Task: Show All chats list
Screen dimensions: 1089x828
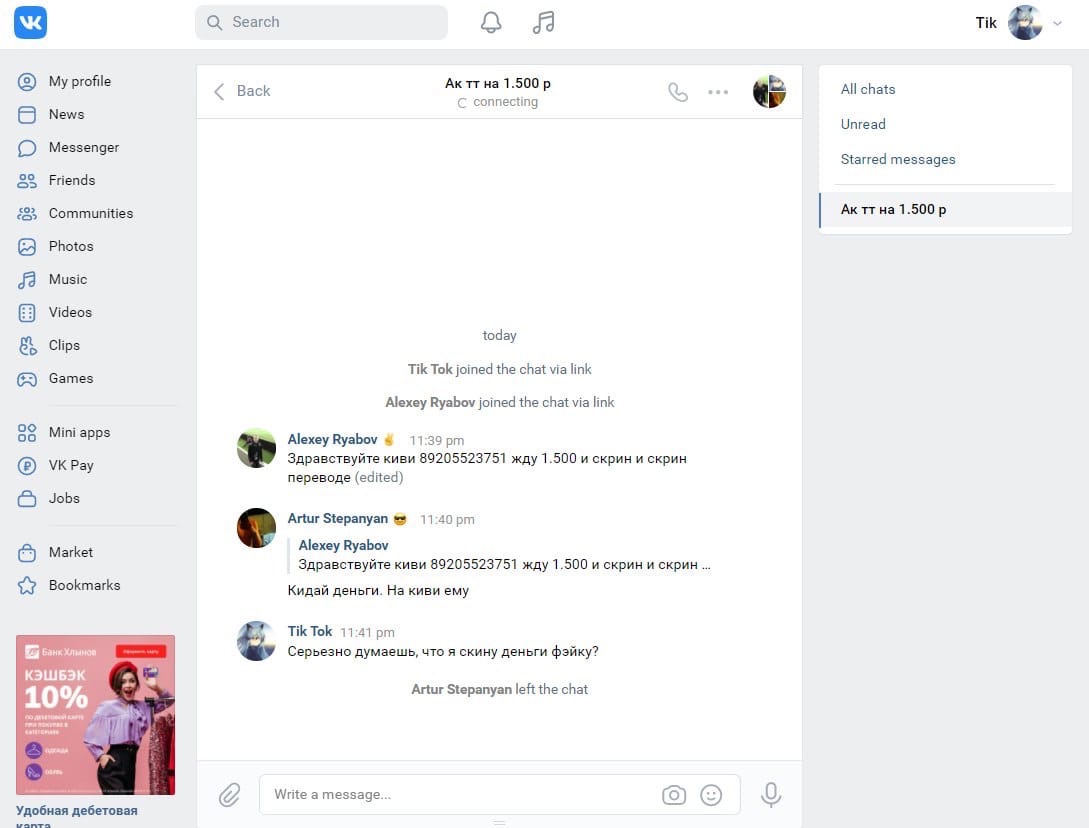Action: [868, 89]
